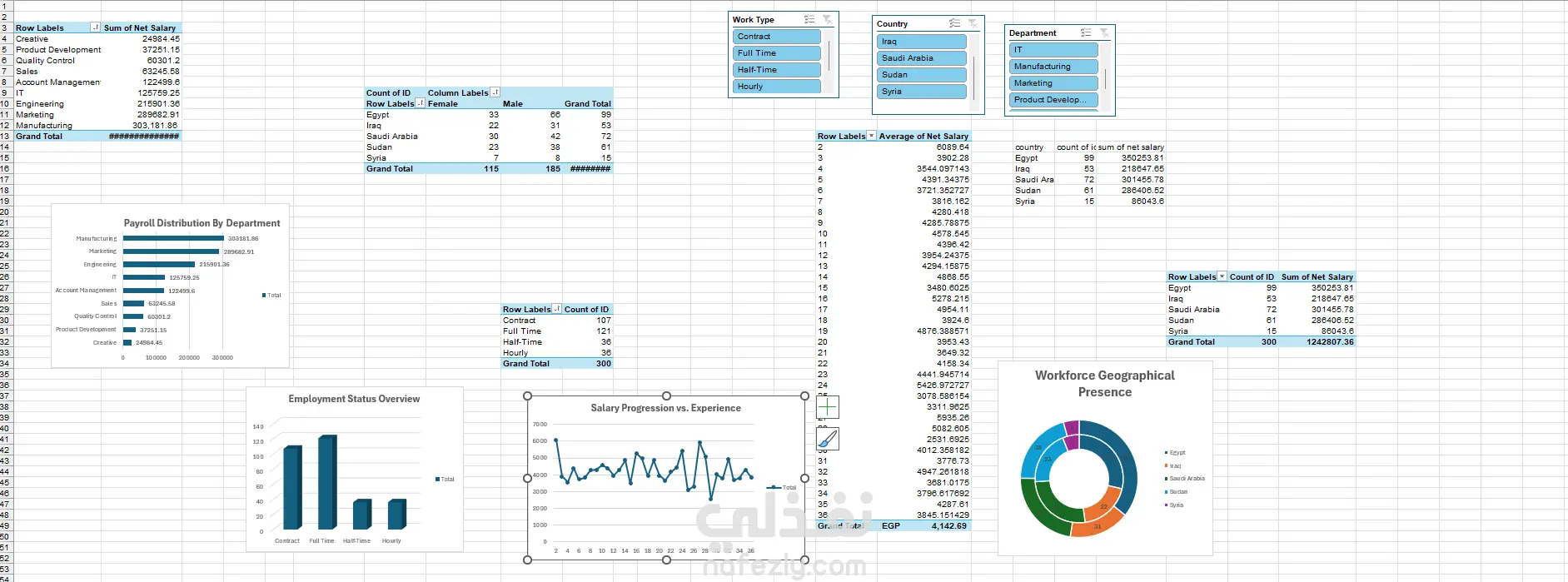
Task: Select the Average of Net Salary header
Action: coord(923,136)
